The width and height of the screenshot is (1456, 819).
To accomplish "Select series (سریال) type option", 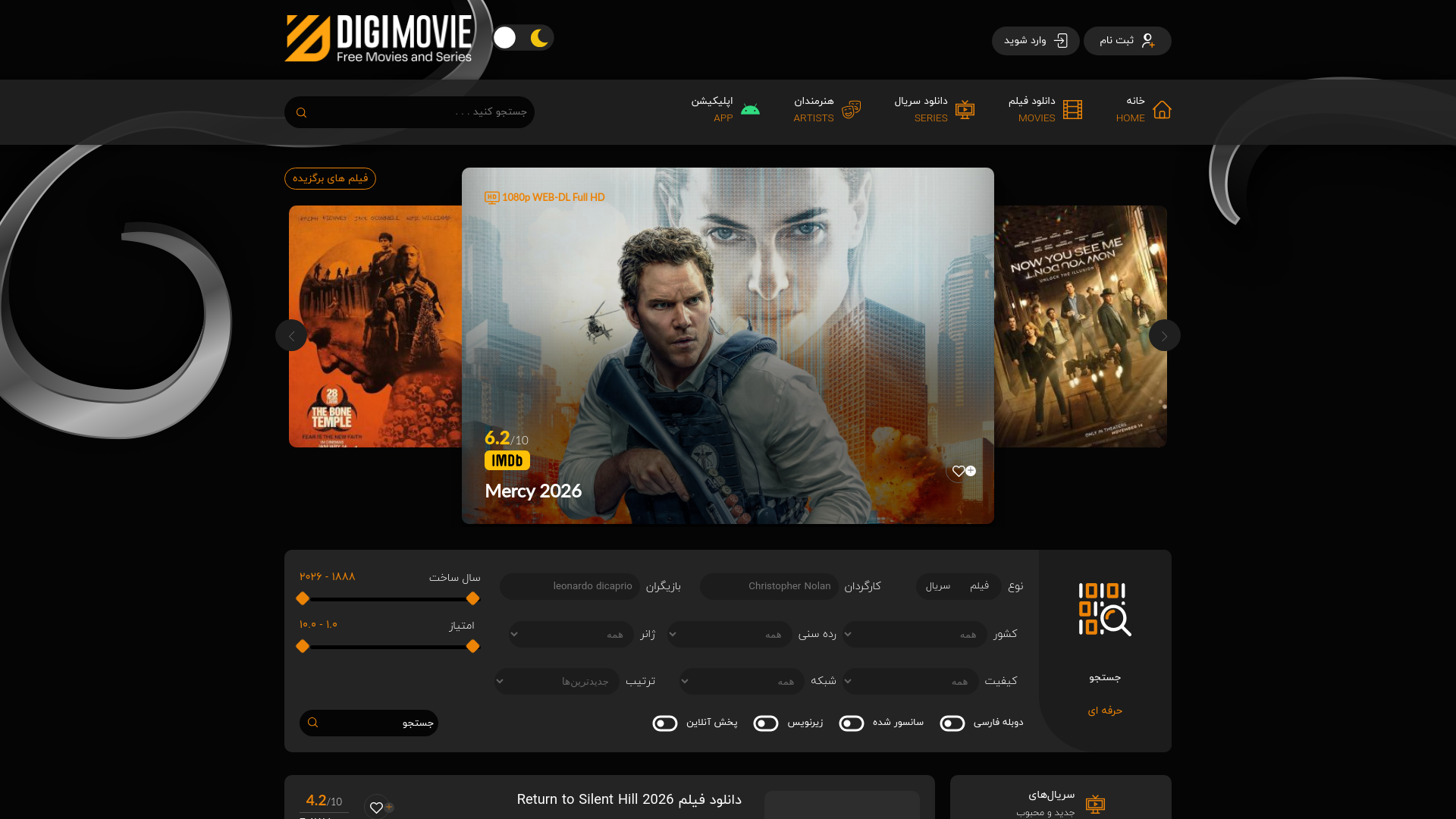I will tap(937, 586).
